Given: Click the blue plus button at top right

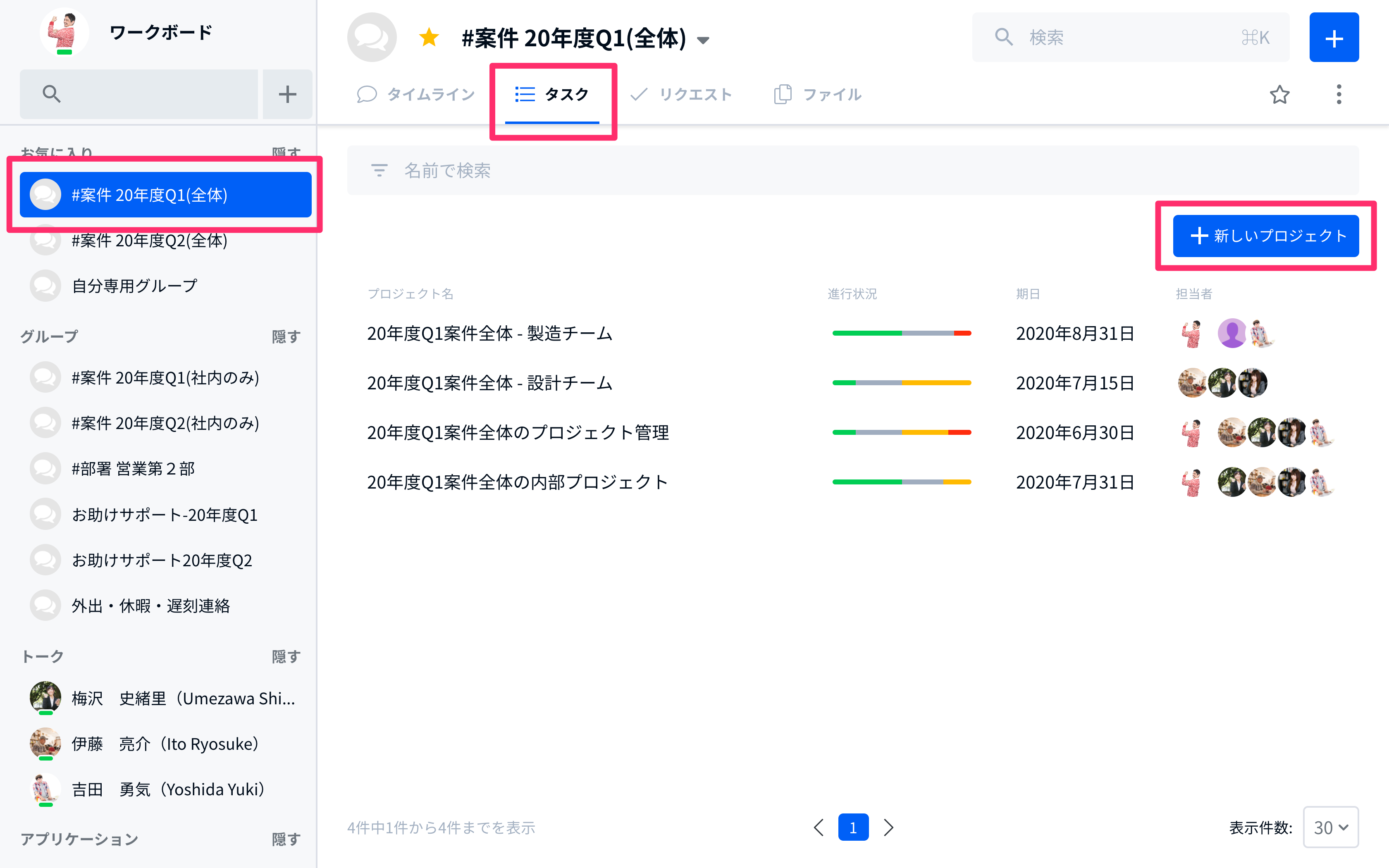Looking at the screenshot, I should coord(1333,38).
